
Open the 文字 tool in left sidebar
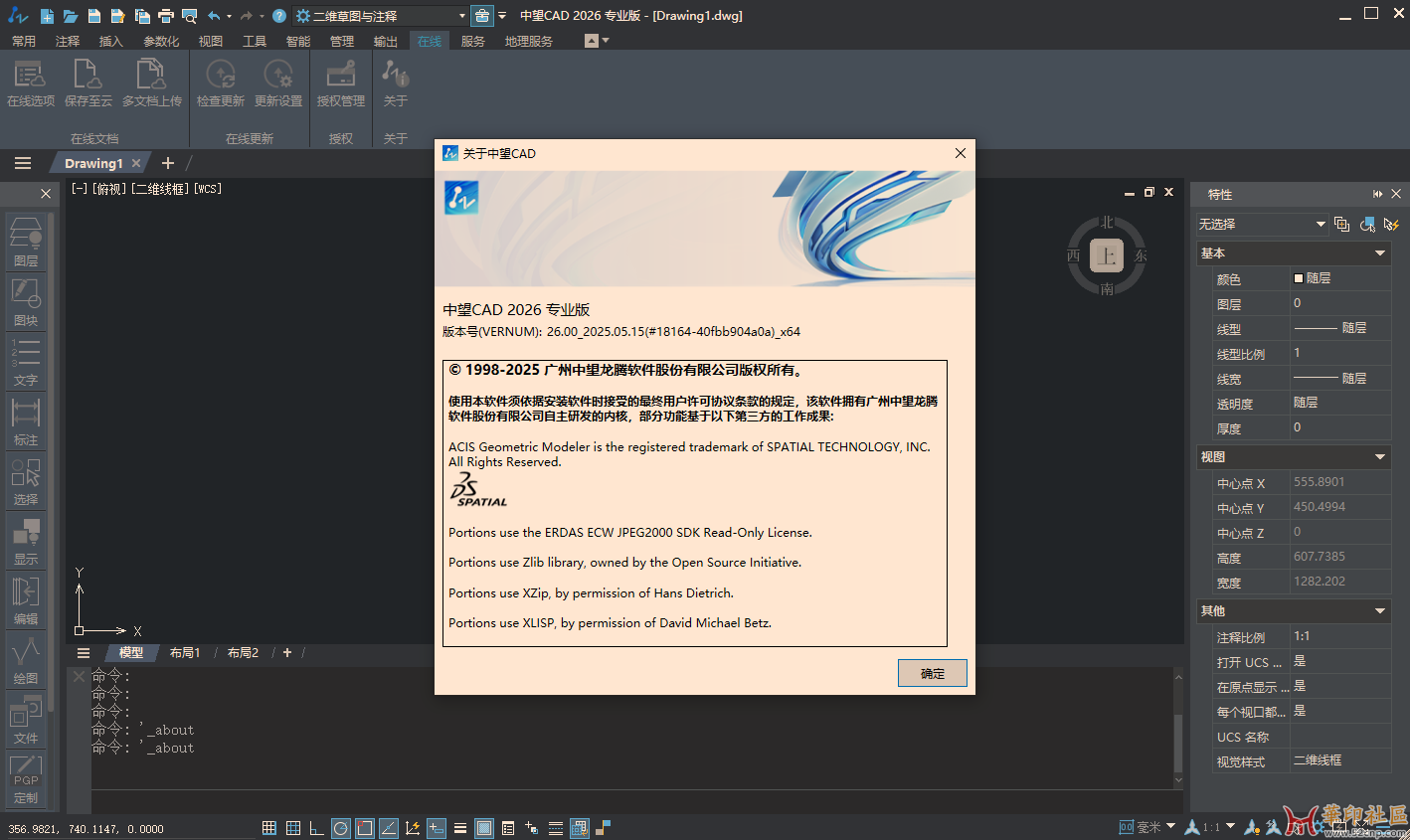tap(26, 361)
